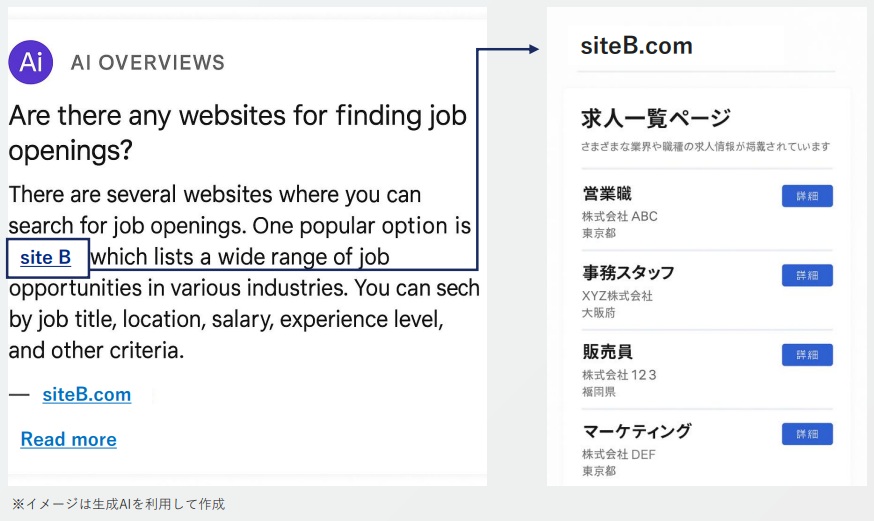The image size is (874, 521).
Task: Click the company name 株式会社 DEF
Action: tap(620, 454)
